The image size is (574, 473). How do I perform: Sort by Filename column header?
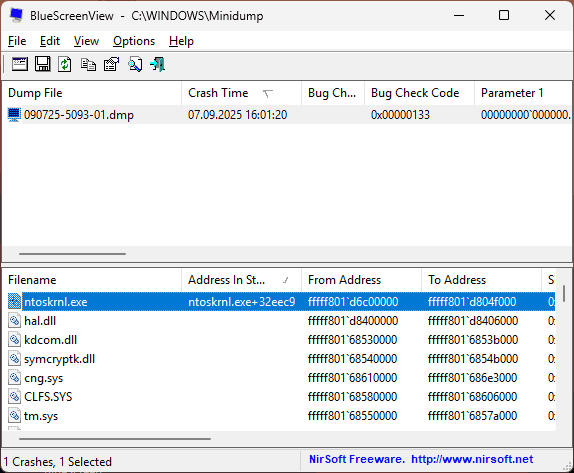(92, 280)
